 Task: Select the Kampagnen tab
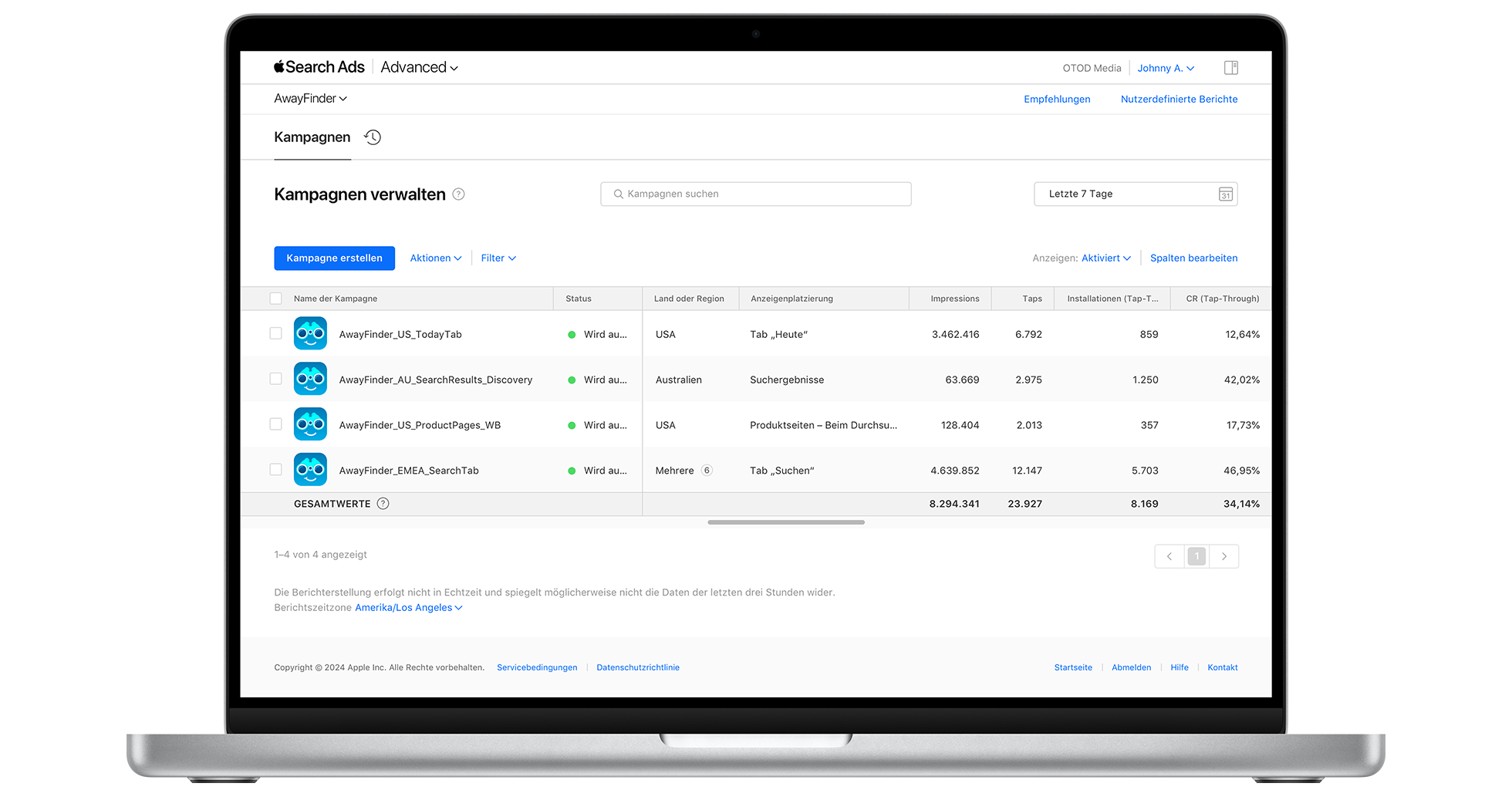pyautogui.click(x=312, y=137)
